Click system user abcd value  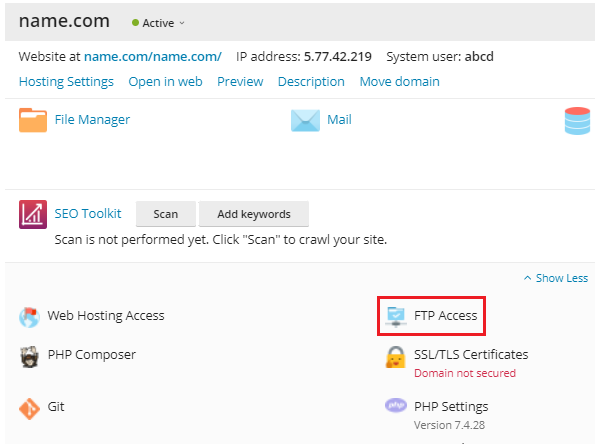pyautogui.click(x=479, y=56)
